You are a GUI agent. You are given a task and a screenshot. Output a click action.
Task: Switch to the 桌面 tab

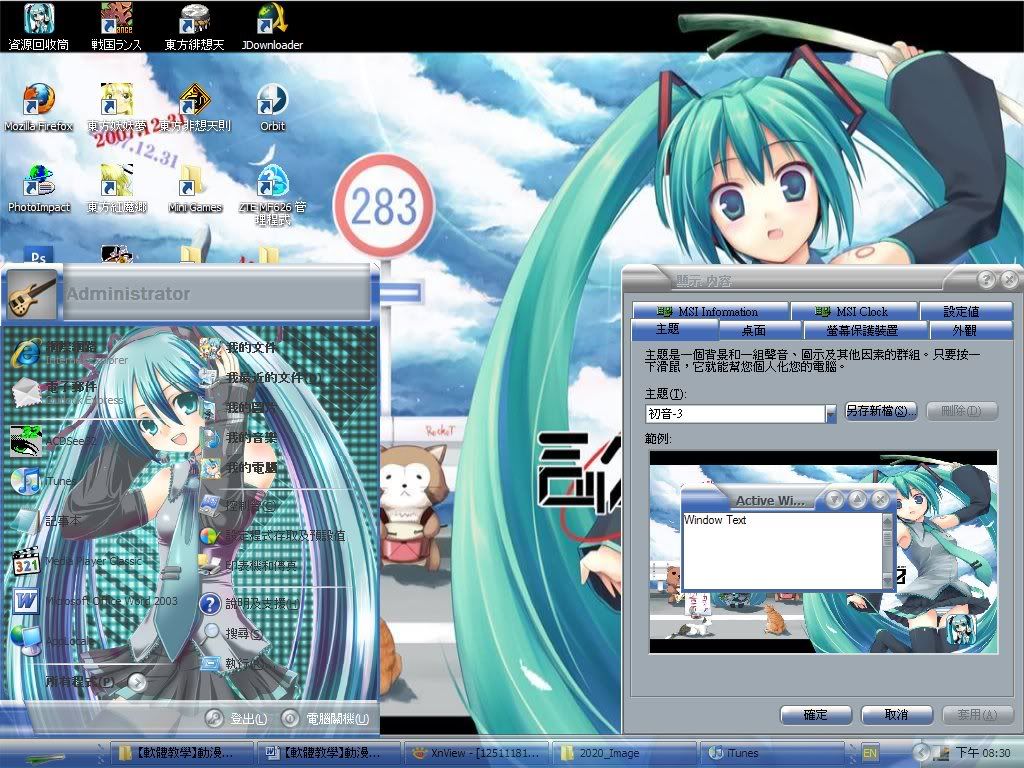[761, 330]
